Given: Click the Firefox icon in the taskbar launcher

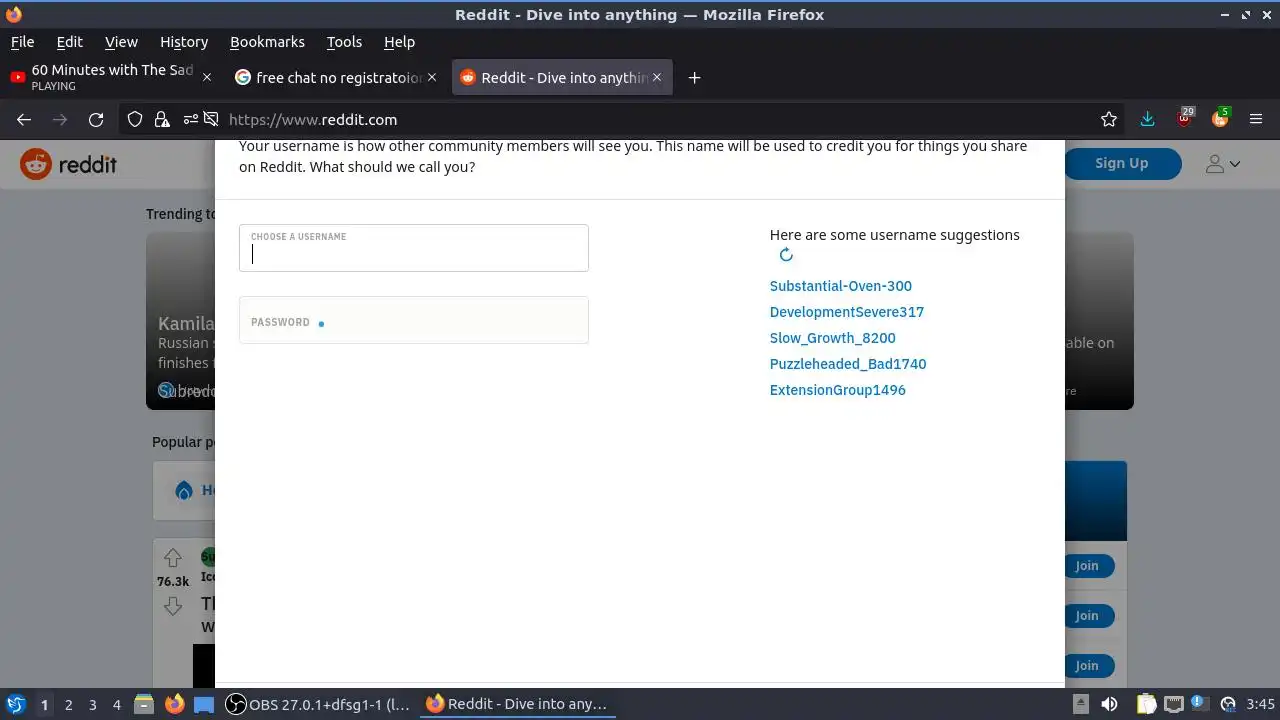Looking at the screenshot, I should pyautogui.click(x=174, y=704).
